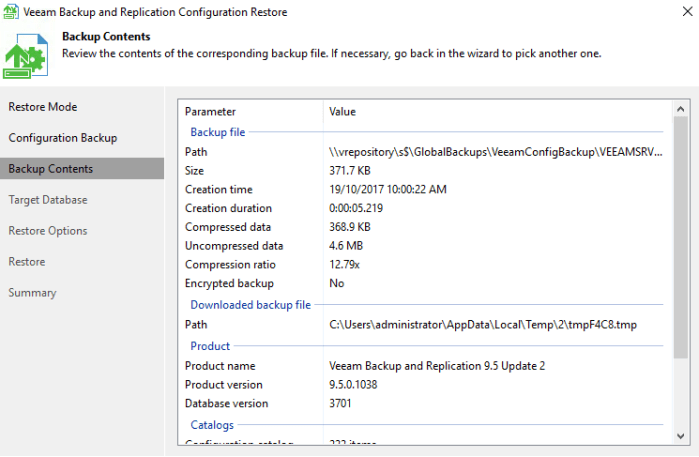Viewport: 699px width, 457px height.
Task: Click the 368.9 KB value
Action: 350,227
